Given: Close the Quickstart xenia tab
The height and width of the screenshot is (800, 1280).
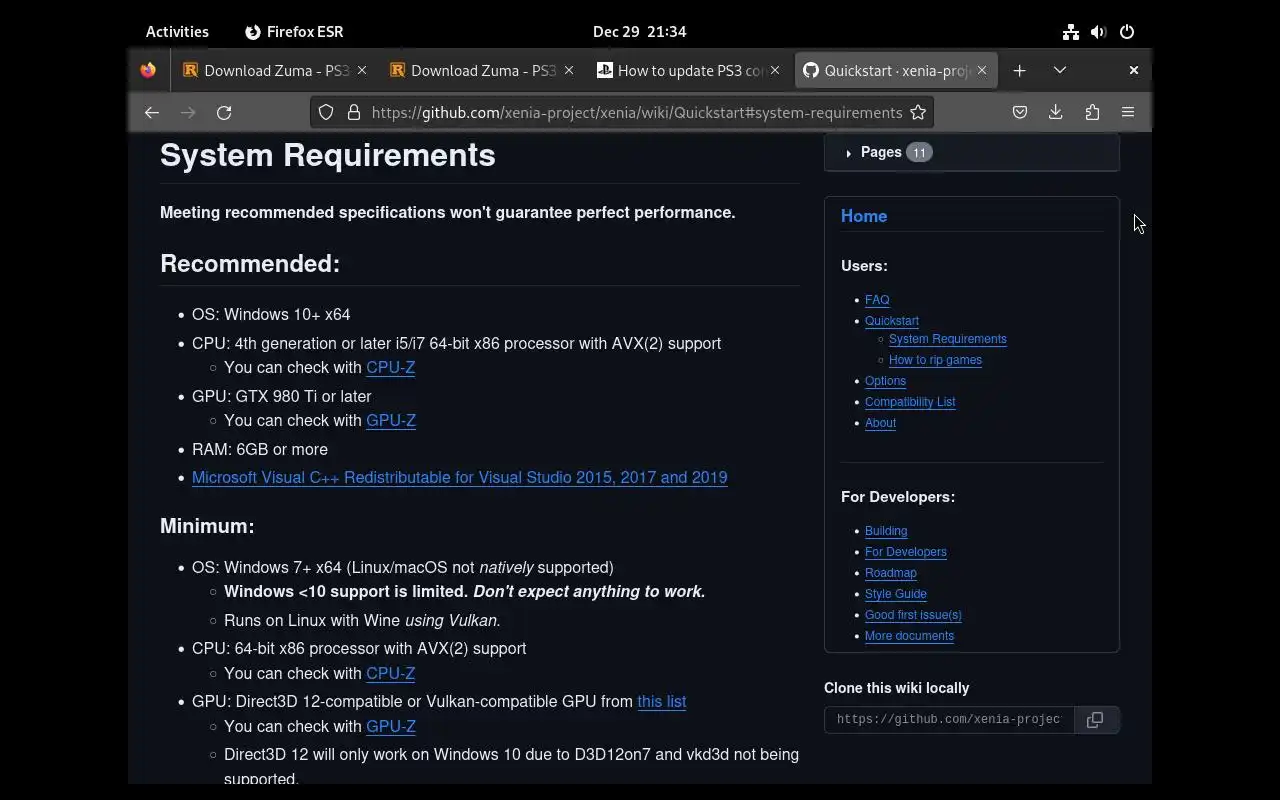Looking at the screenshot, I should [x=982, y=71].
